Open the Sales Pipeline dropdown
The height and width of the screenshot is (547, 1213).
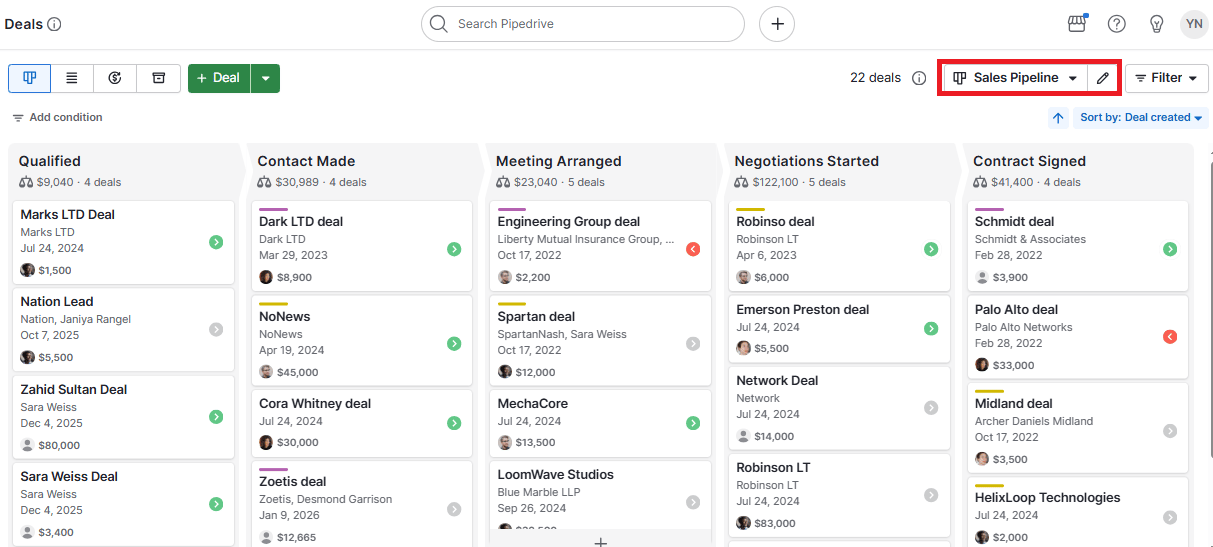[x=1015, y=78]
